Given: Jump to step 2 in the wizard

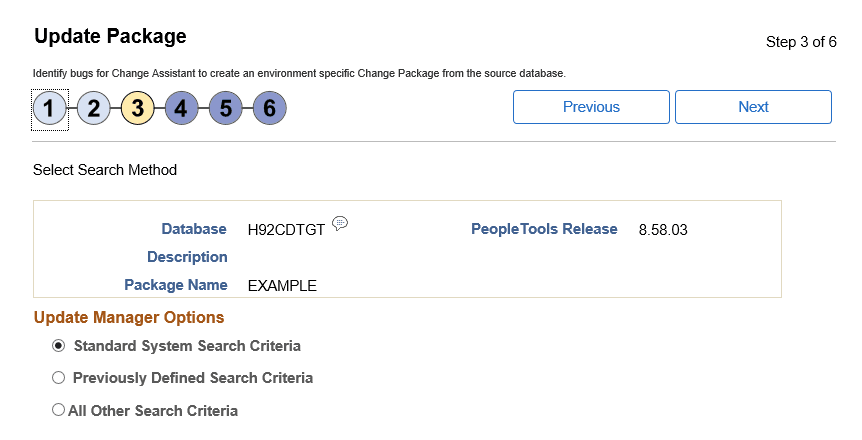Looking at the screenshot, I should coord(94,108).
